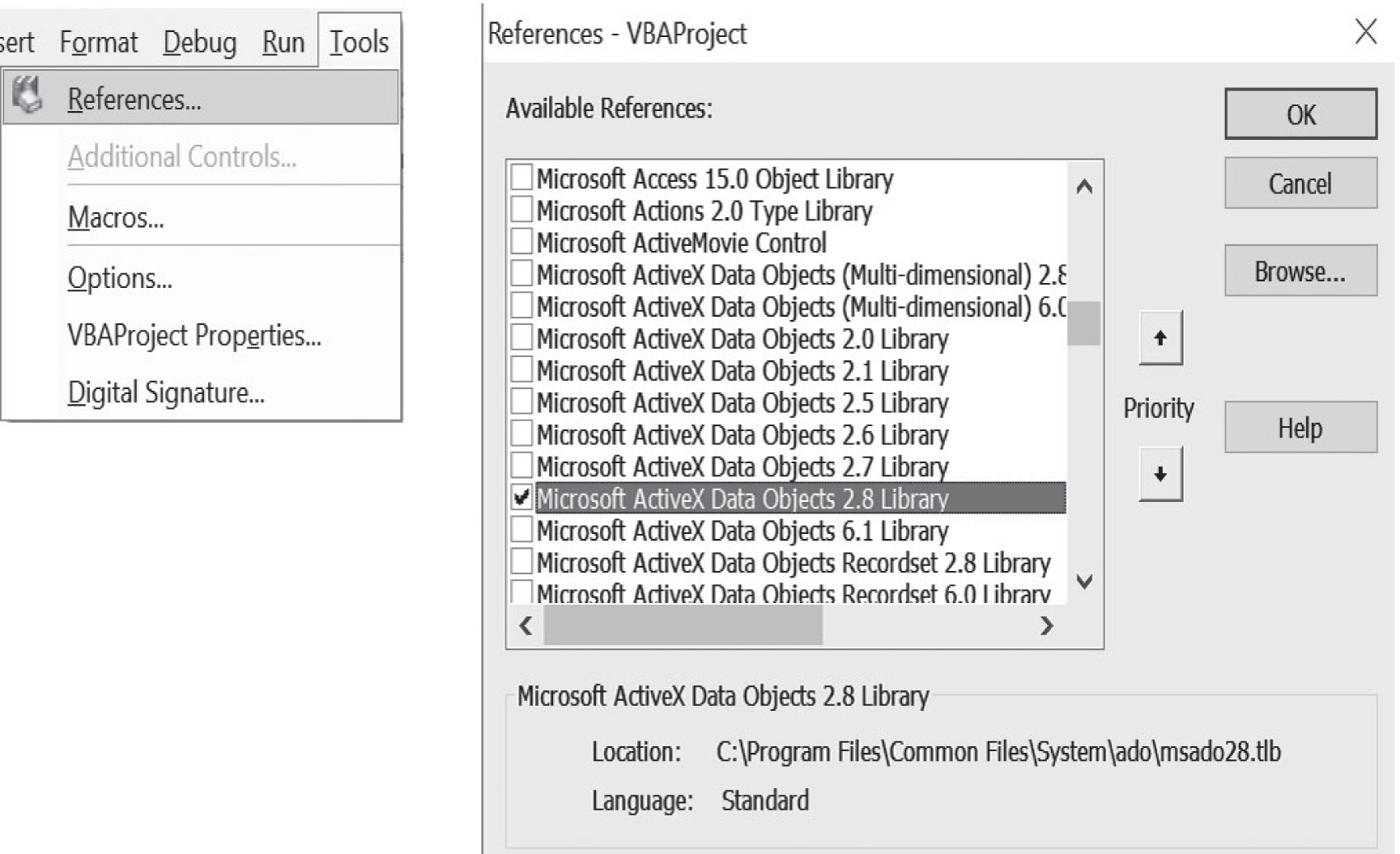
Task: Close the References - VBAProject dialog
Action: coord(1365,32)
